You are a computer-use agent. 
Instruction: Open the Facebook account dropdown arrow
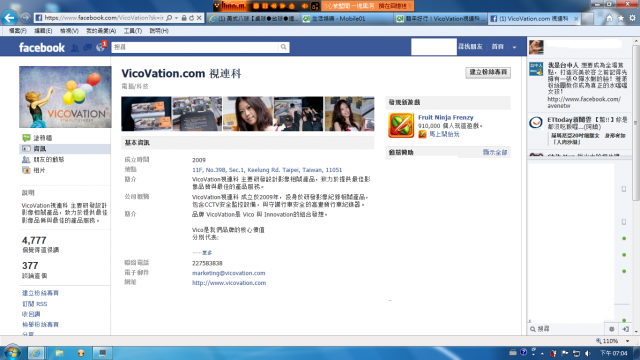pos(514,47)
